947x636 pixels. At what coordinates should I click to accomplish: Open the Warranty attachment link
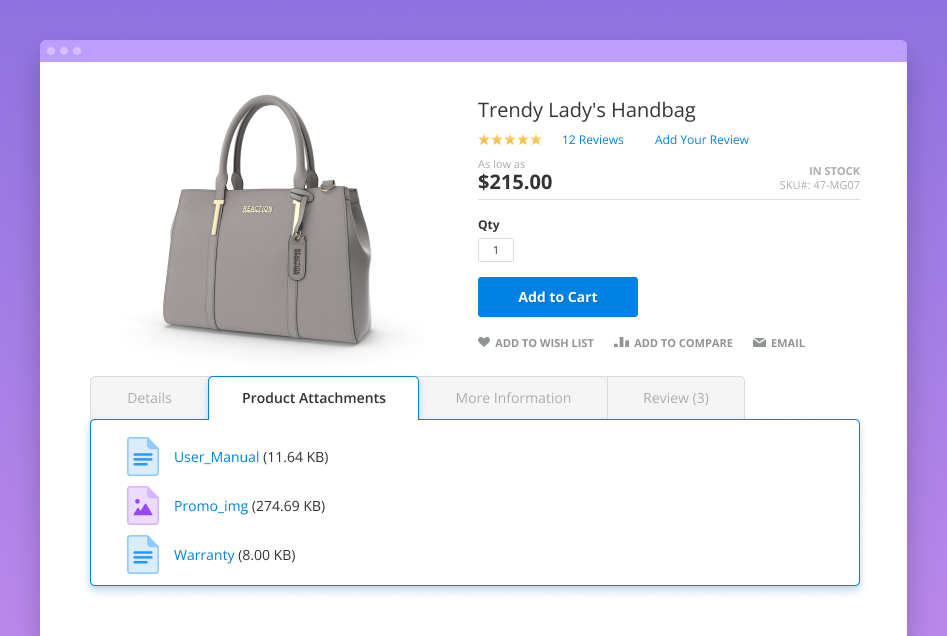click(x=204, y=554)
